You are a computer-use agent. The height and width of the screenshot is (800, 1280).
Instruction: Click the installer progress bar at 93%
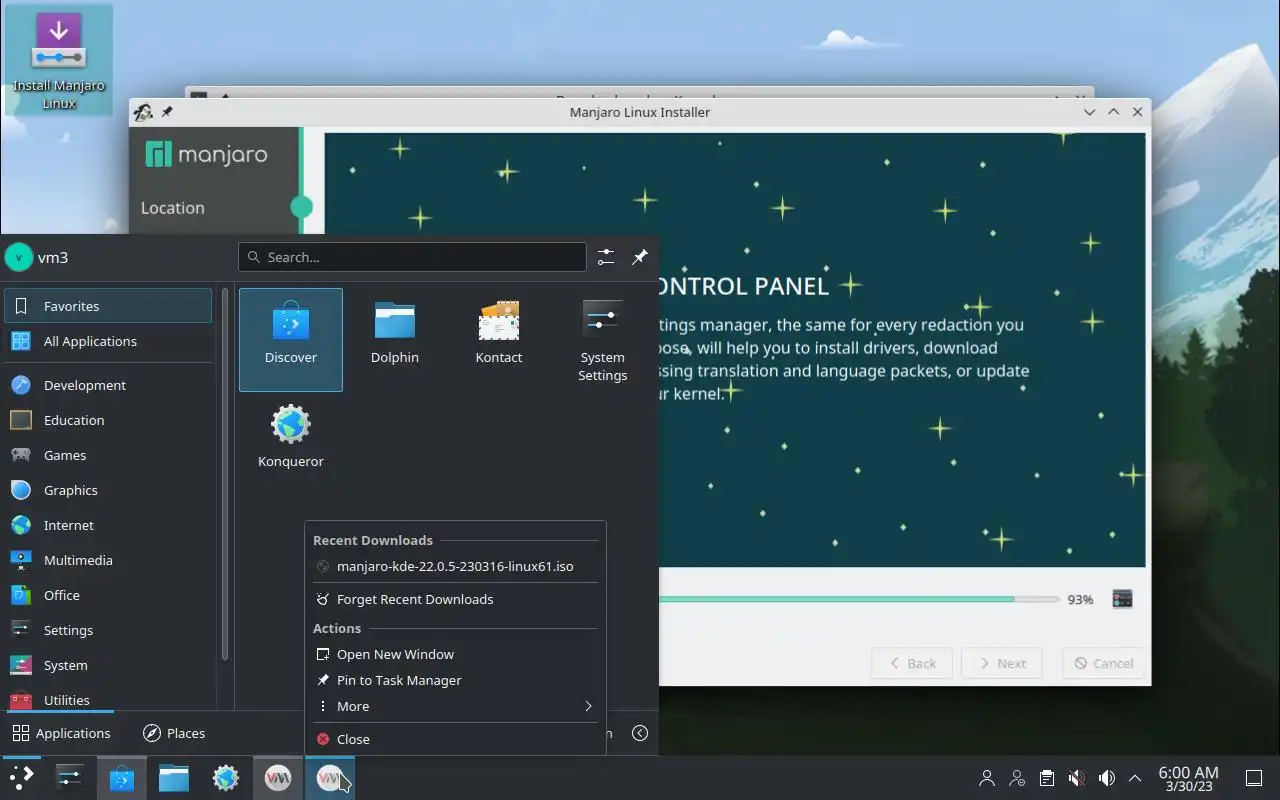859,599
